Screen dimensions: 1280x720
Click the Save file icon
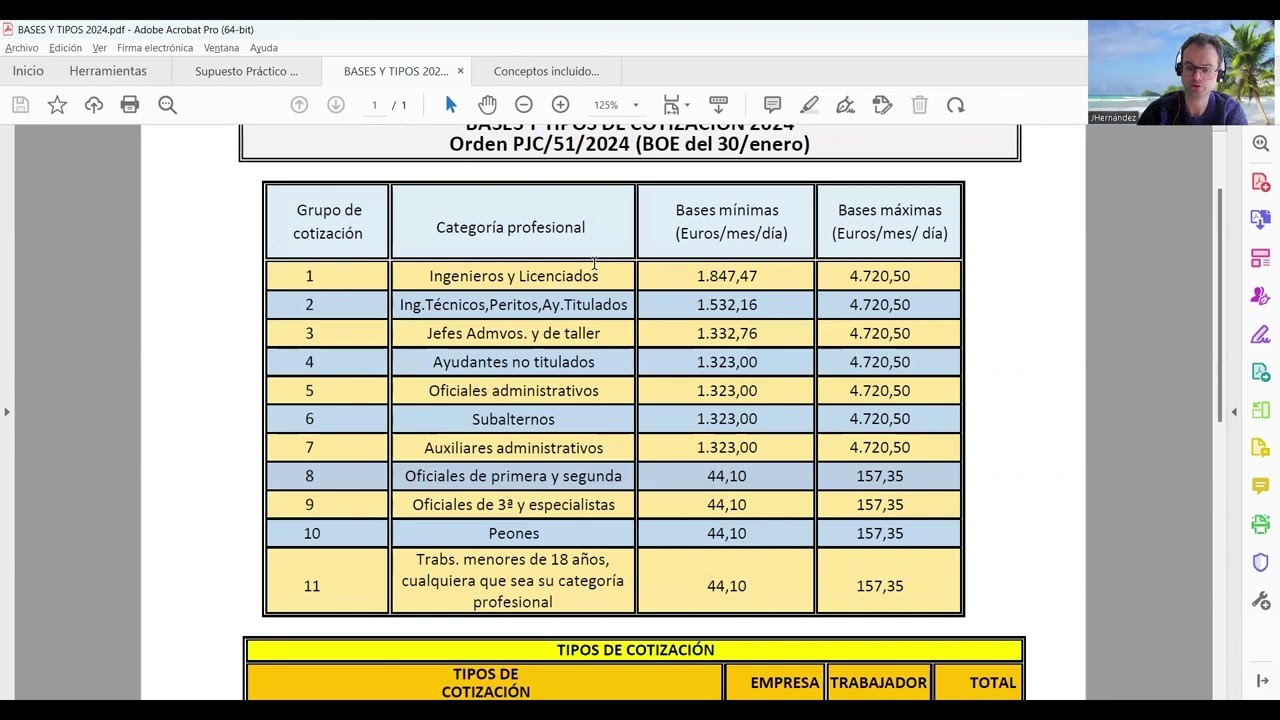pyautogui.click(x=20, y=105)
